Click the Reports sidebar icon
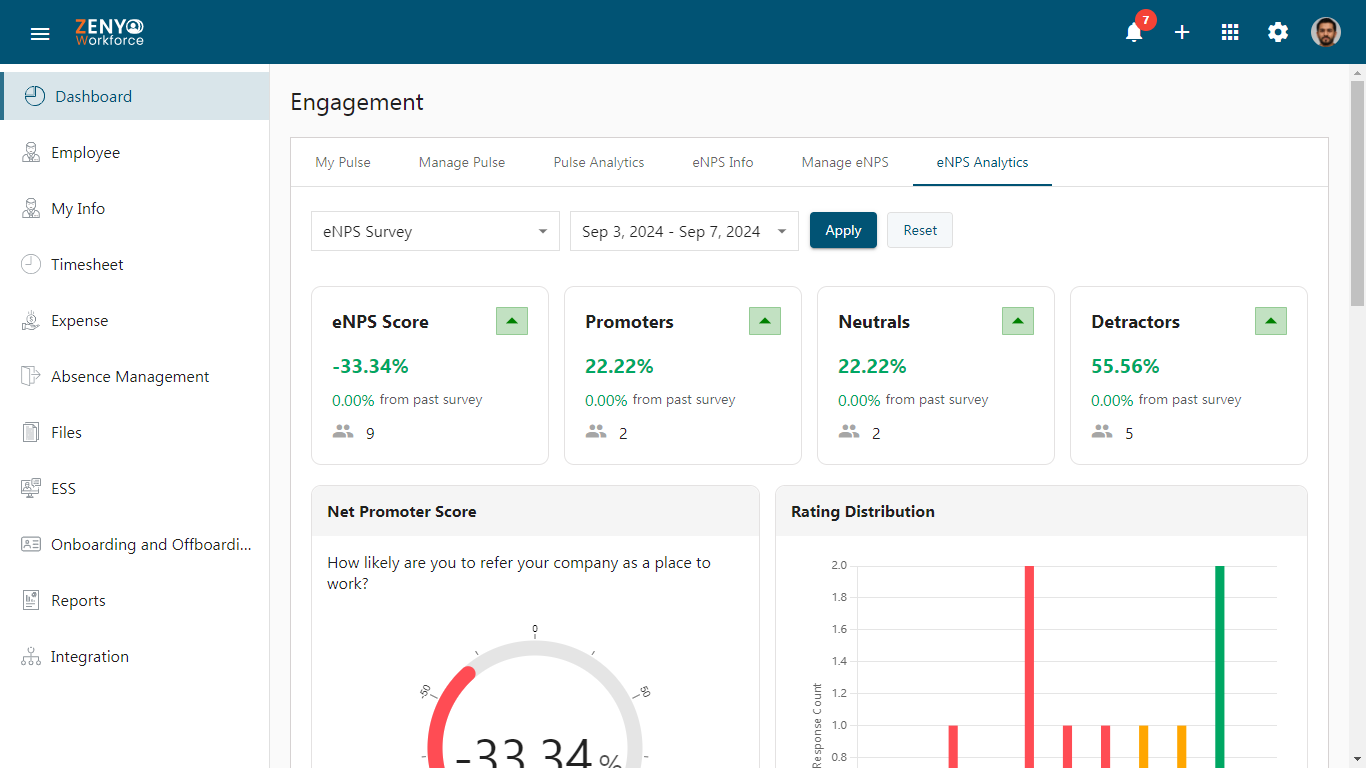Screen dimensions: 1366x768 (x=31, y=600)
